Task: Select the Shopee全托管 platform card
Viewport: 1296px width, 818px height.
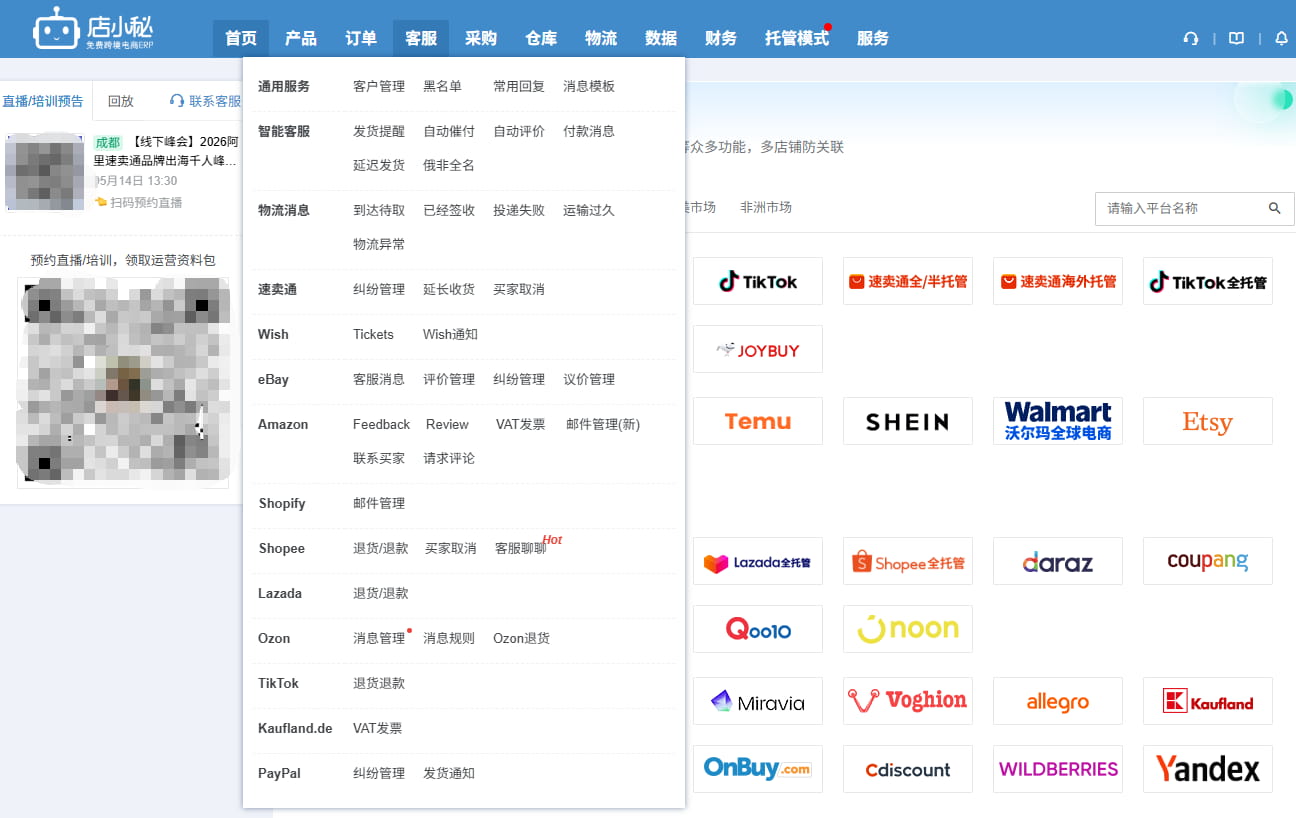Action: coord(908,561)
